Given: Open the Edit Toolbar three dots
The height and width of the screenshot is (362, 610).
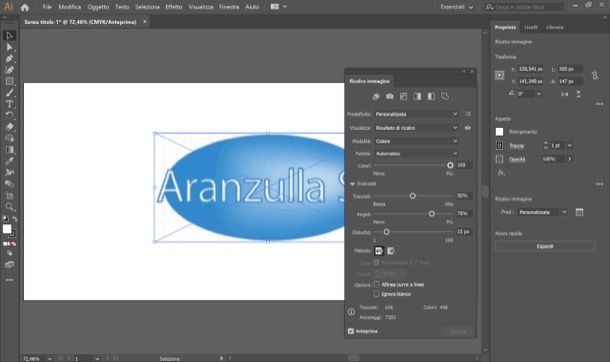Looking at the screenshot, I should [x=9, y=280].
